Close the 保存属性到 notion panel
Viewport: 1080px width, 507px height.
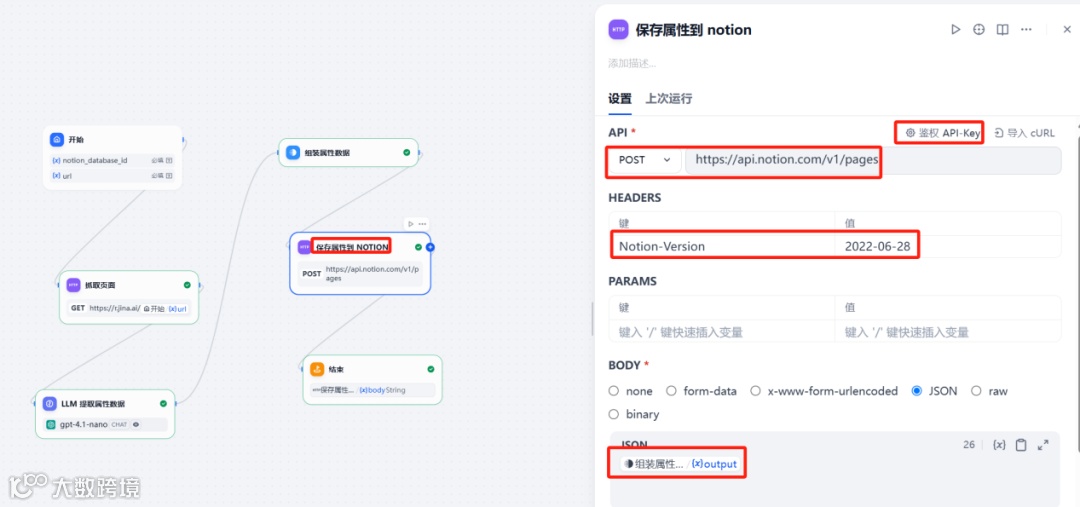click(1067, 30)
